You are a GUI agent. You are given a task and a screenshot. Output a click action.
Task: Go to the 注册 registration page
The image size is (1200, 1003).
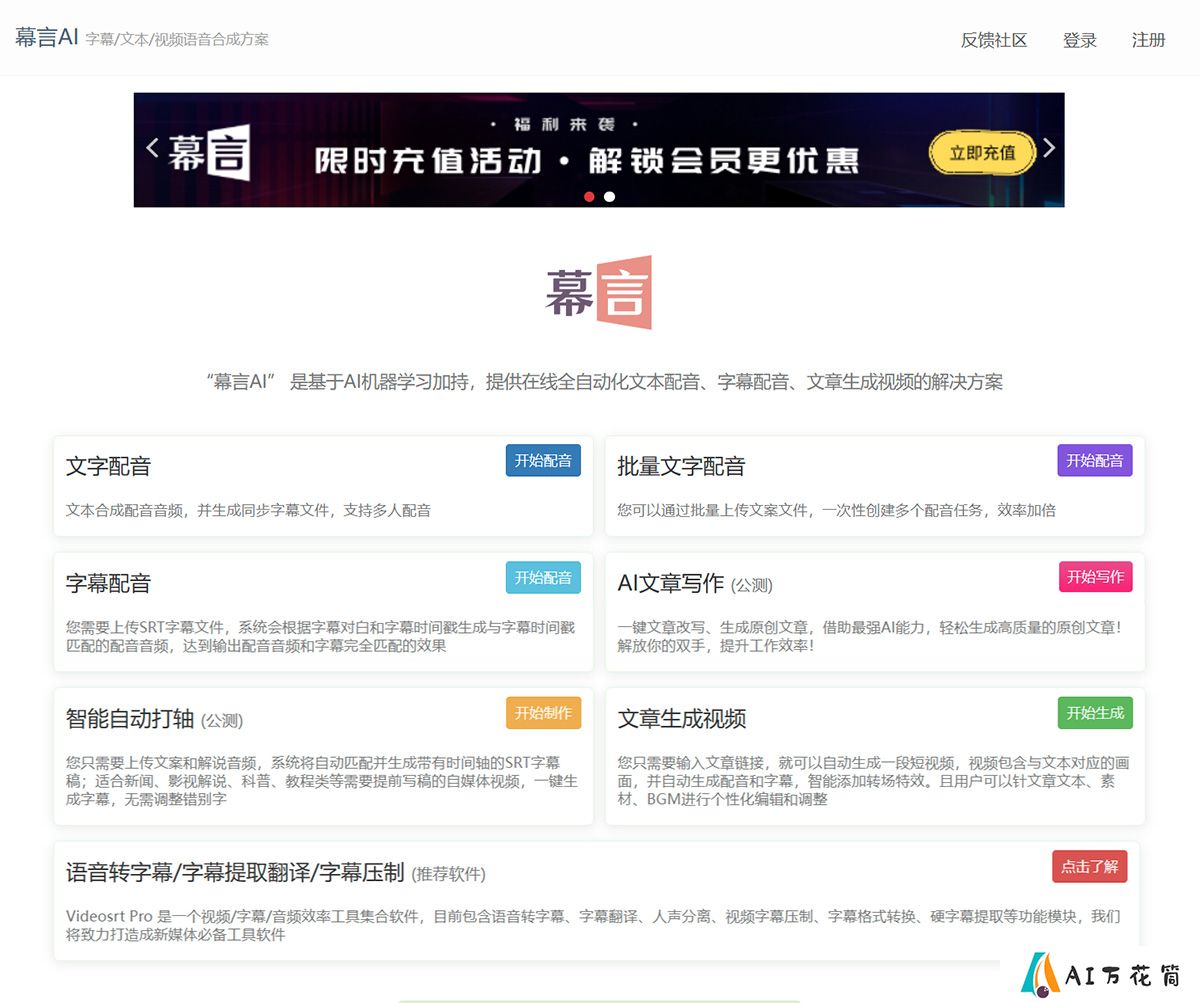(1149, 40)
